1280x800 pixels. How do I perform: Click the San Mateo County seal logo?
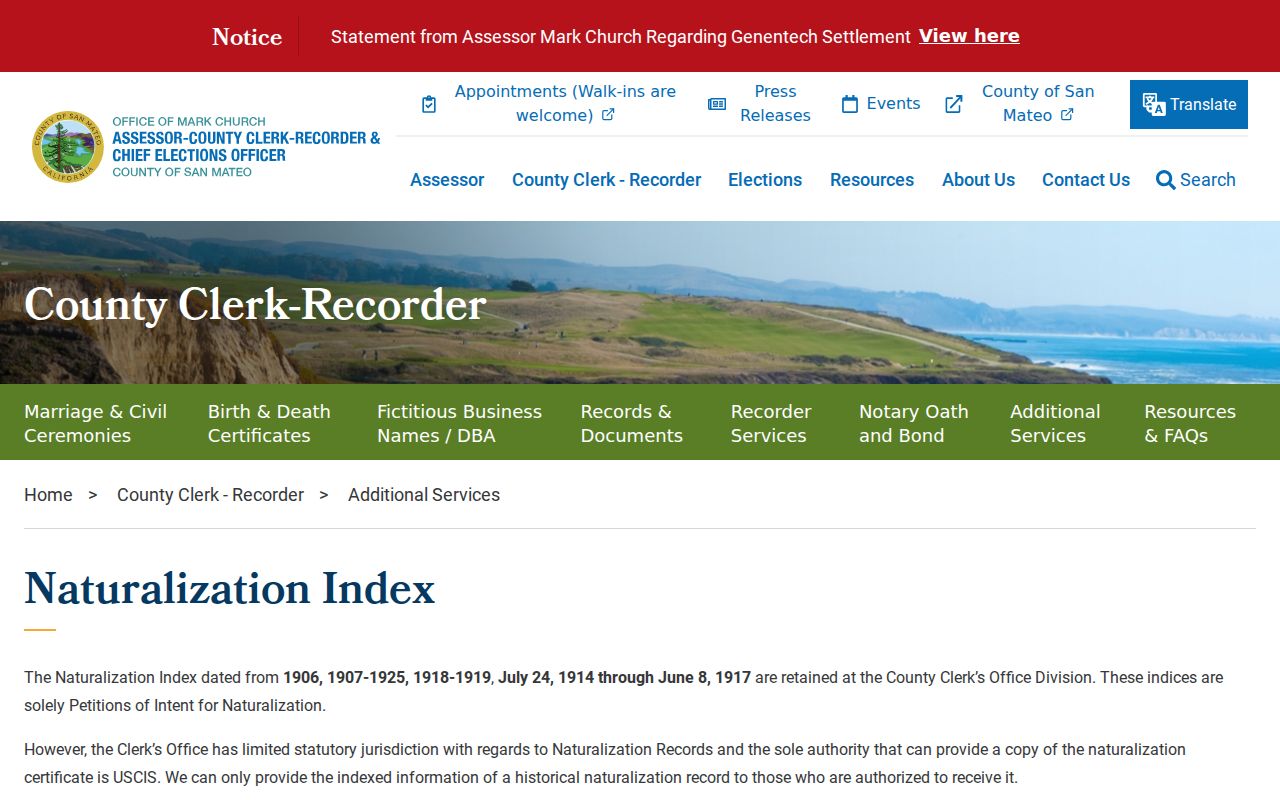[x=68, y=146]
